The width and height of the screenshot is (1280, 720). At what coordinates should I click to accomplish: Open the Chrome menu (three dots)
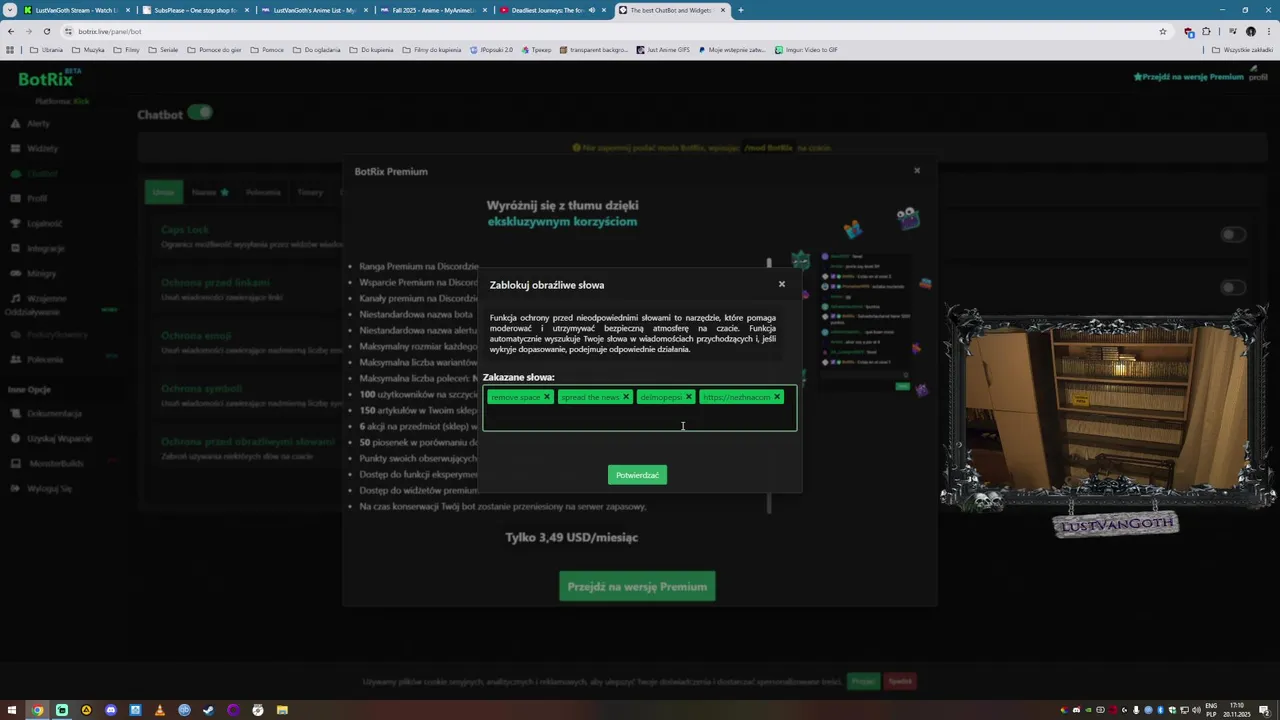tap(1268, 31)
